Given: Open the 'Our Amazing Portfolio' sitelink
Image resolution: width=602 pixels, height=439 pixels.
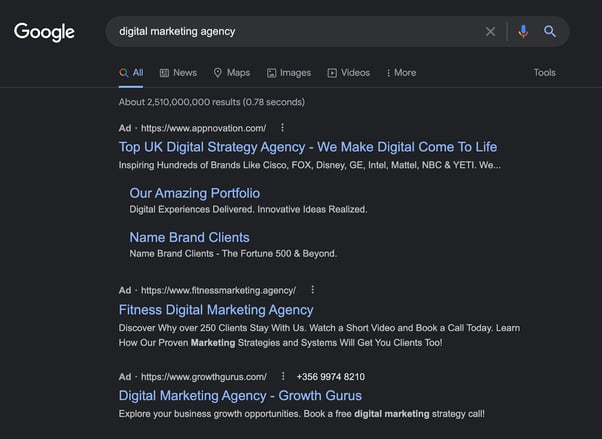Looking at the screenshot, I should [x=195, y=193].
